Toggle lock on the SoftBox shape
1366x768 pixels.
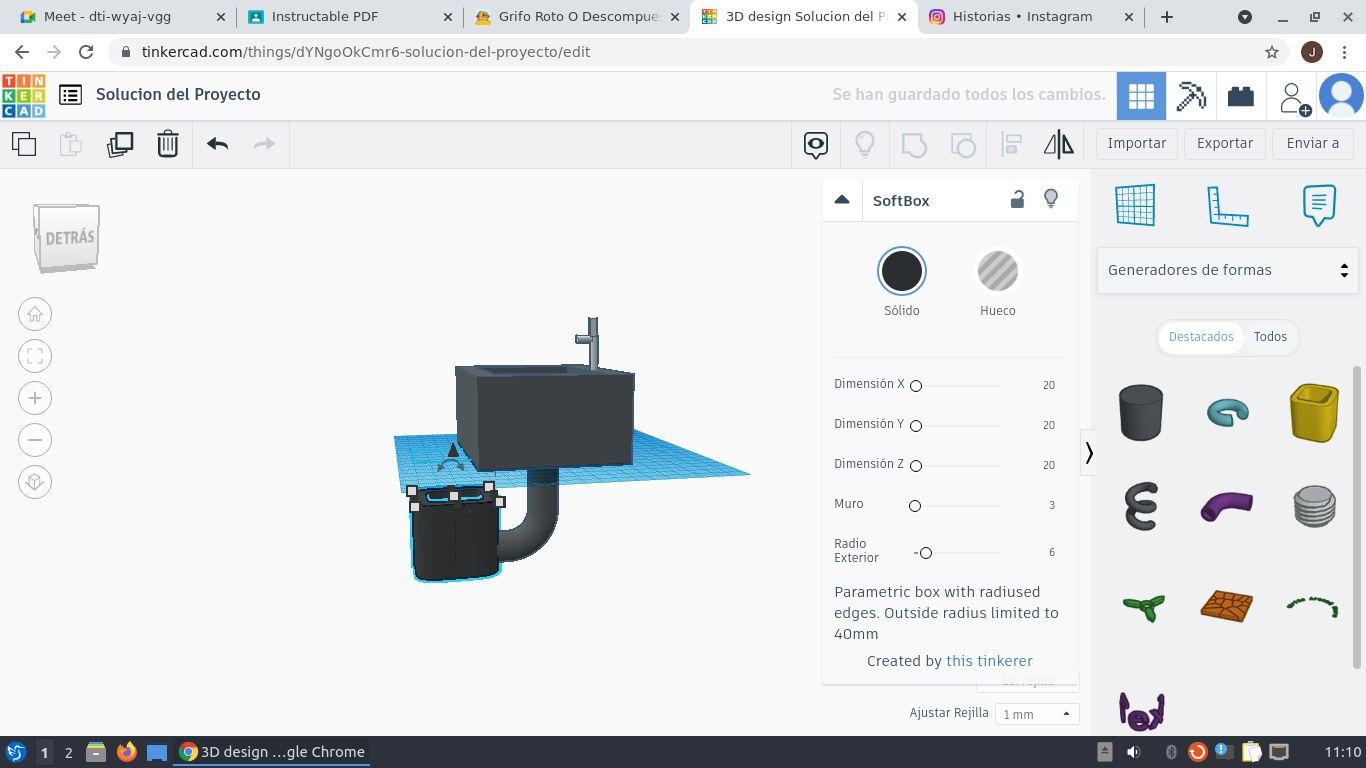1017,200
